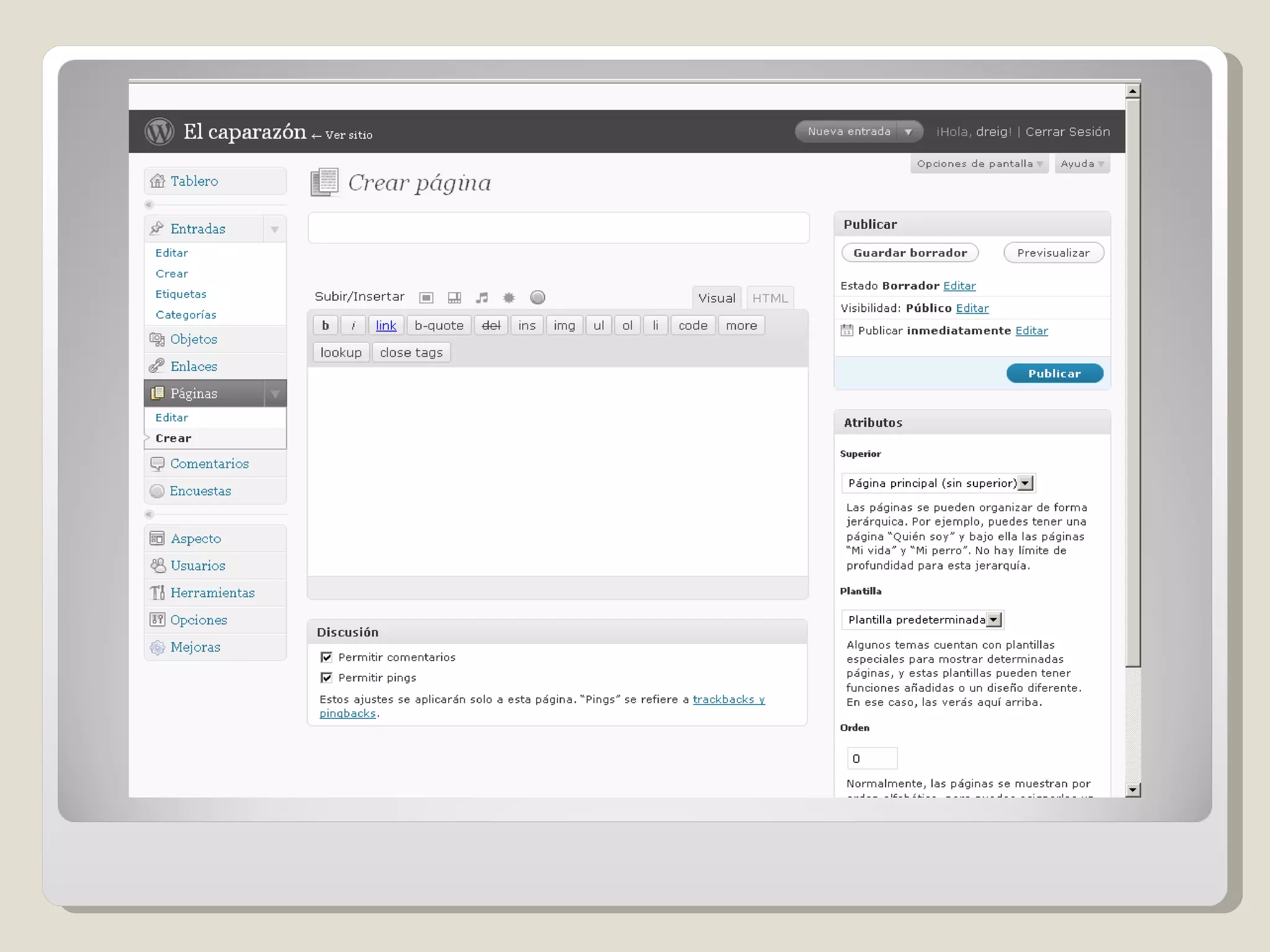
Task: Click the add audio music-note icon
Action: pos(482,298)
